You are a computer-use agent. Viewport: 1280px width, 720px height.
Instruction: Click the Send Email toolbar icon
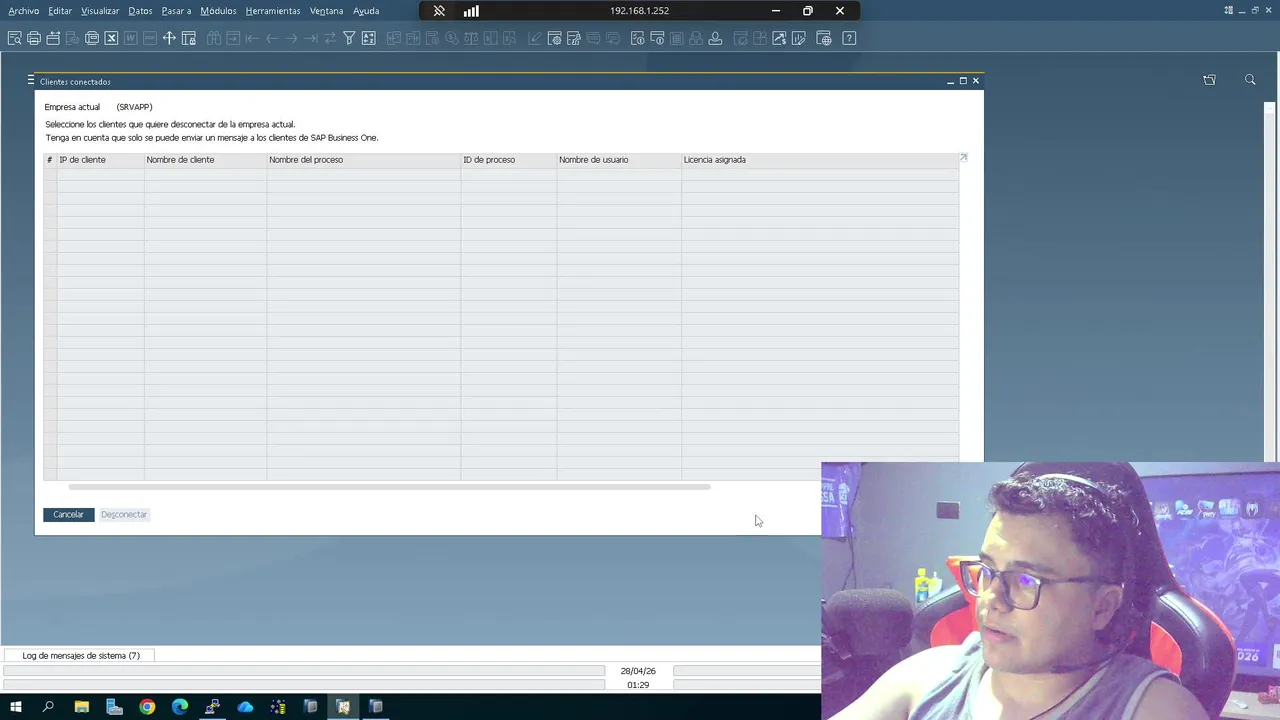coord(53,38)
